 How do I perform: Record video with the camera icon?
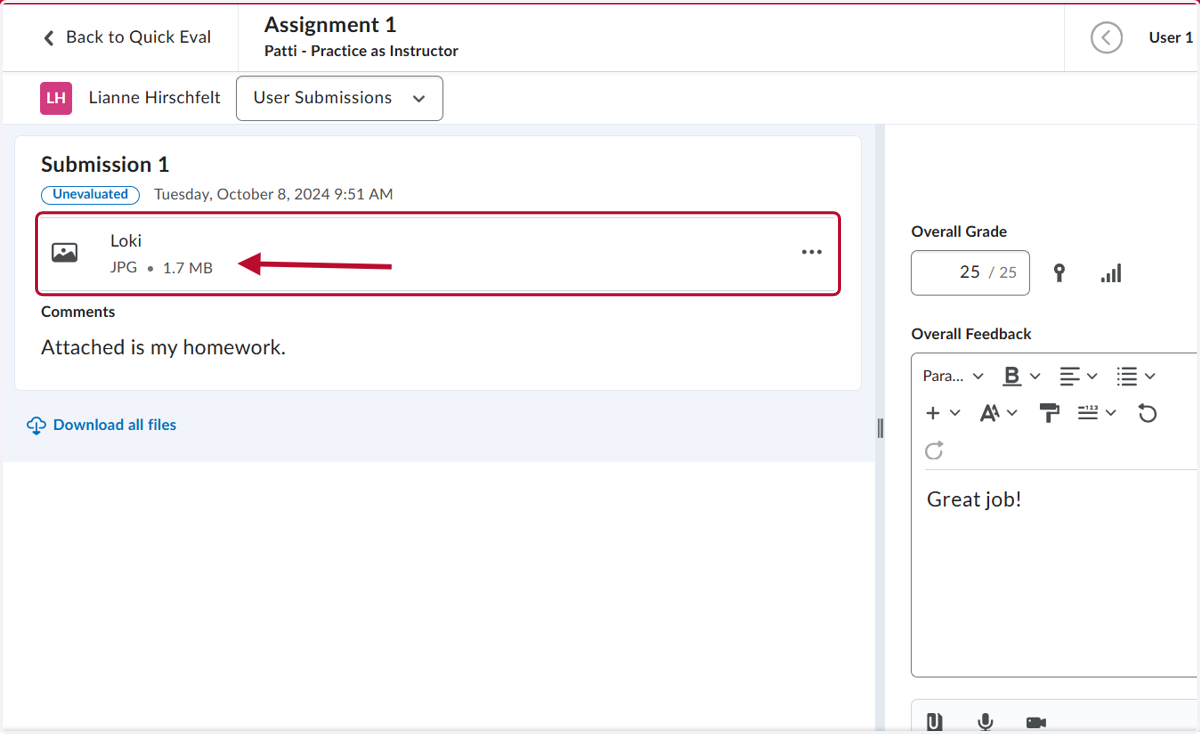1036,722
